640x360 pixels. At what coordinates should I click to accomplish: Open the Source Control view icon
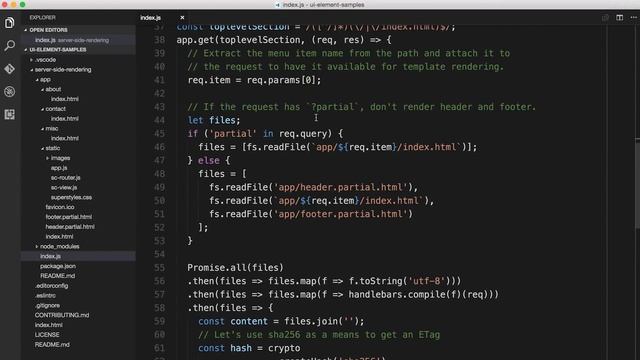point(9,69)
